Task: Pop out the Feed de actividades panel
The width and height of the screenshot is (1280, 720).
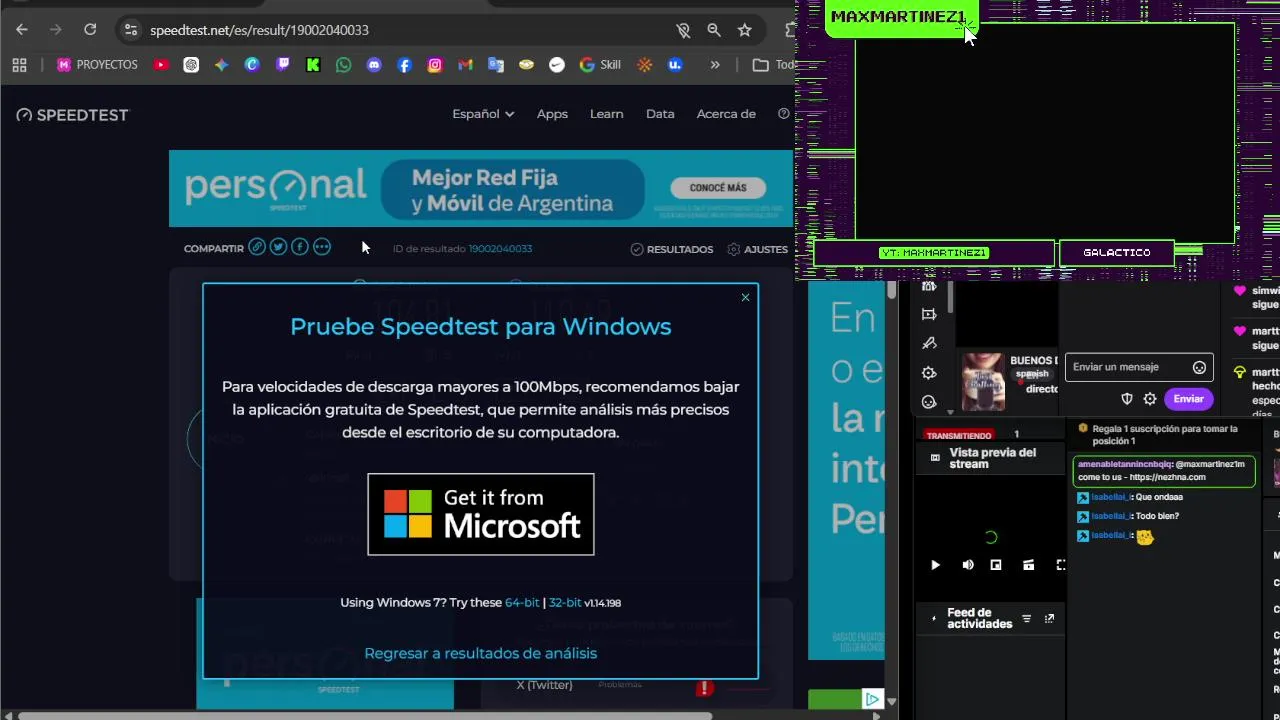Action: [x=1049, y=619]
